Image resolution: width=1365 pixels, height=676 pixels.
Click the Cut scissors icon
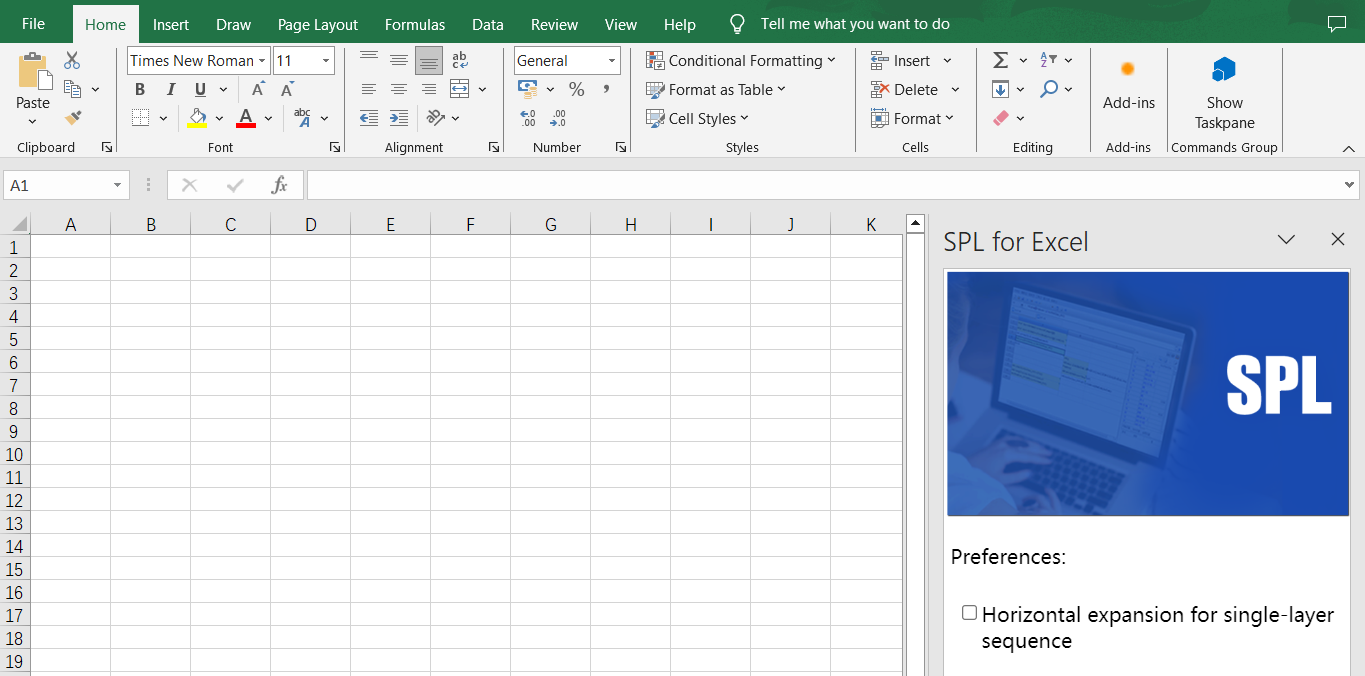pos(72,61)
